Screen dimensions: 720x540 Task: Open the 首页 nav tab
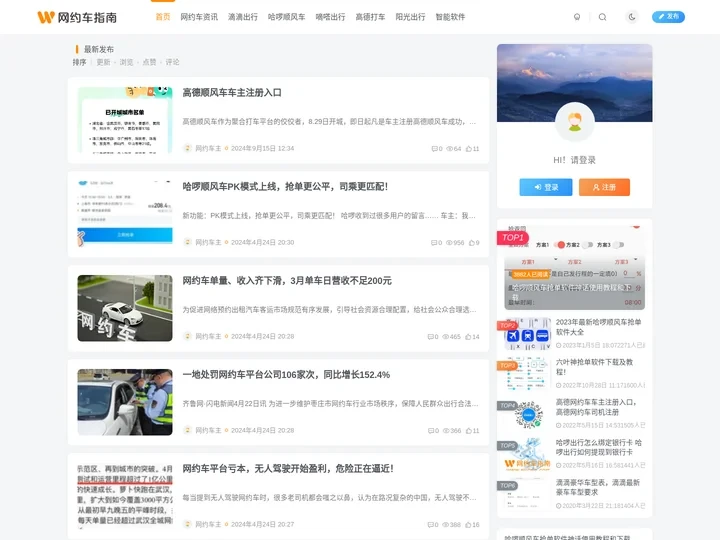pos(163,17)
